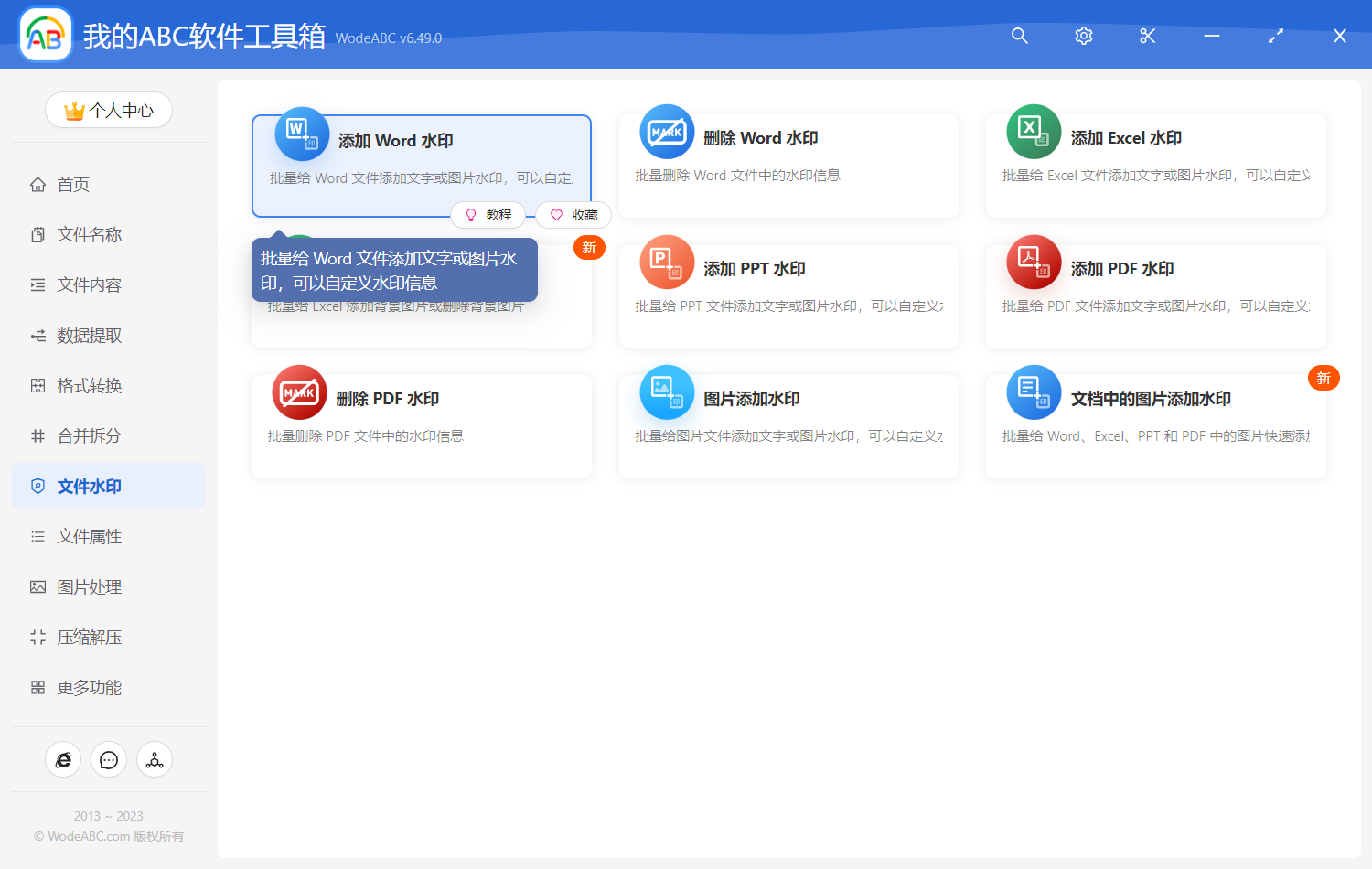Click the scissors icon in title bar
This screenshot has width=1372, height=869.
point(1147,36)
